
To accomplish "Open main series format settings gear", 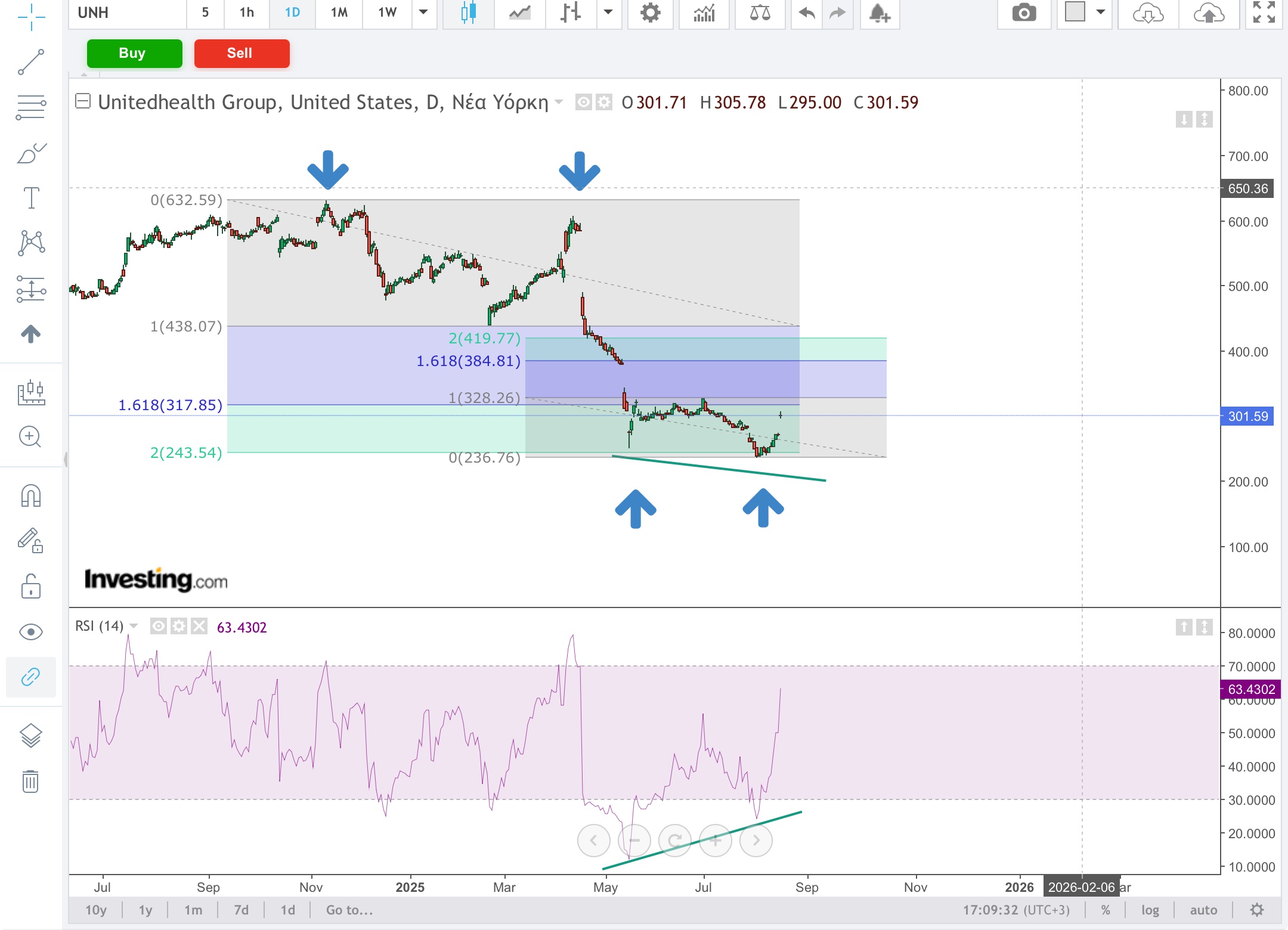I will (604, 103).
